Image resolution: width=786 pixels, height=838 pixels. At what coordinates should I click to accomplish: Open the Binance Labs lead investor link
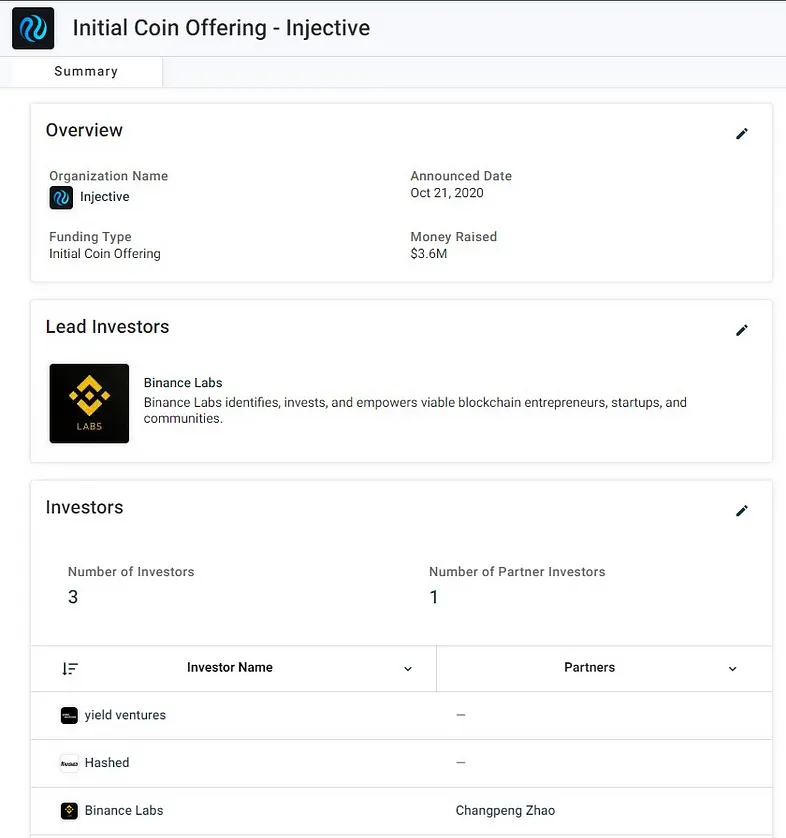183,383
